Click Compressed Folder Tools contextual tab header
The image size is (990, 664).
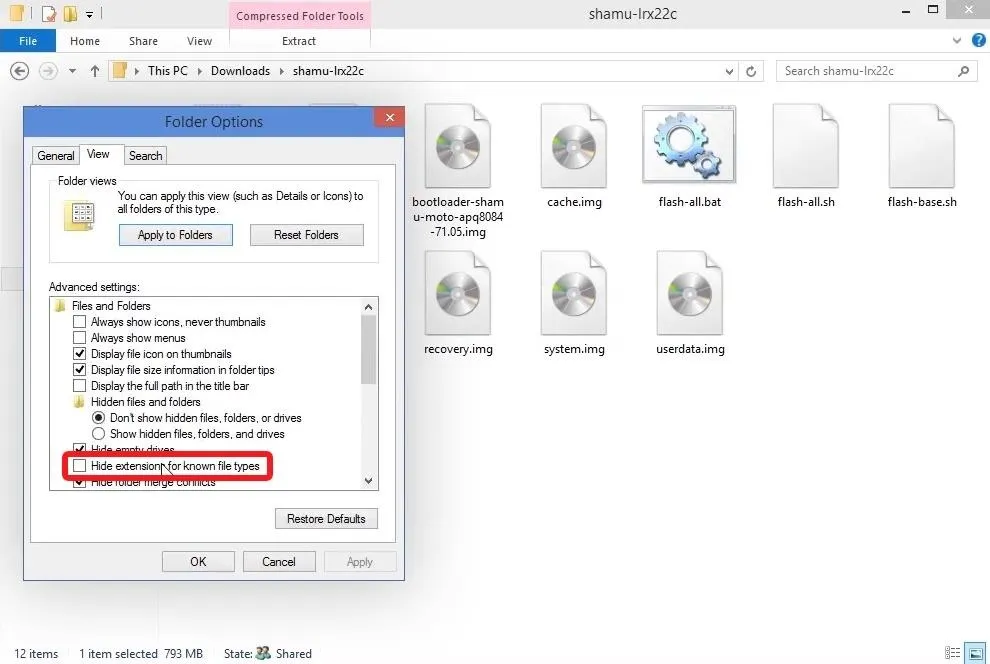click(300, 16)
